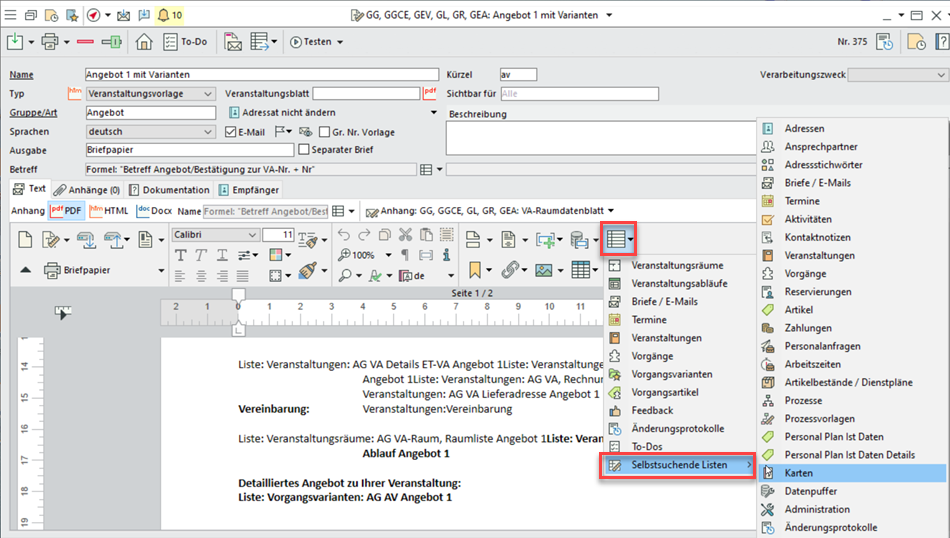This screenshot has height=538, width=950.
Task: Switch to the Empfänger tab
Action: pyautogui.click(x=251, y=189)
